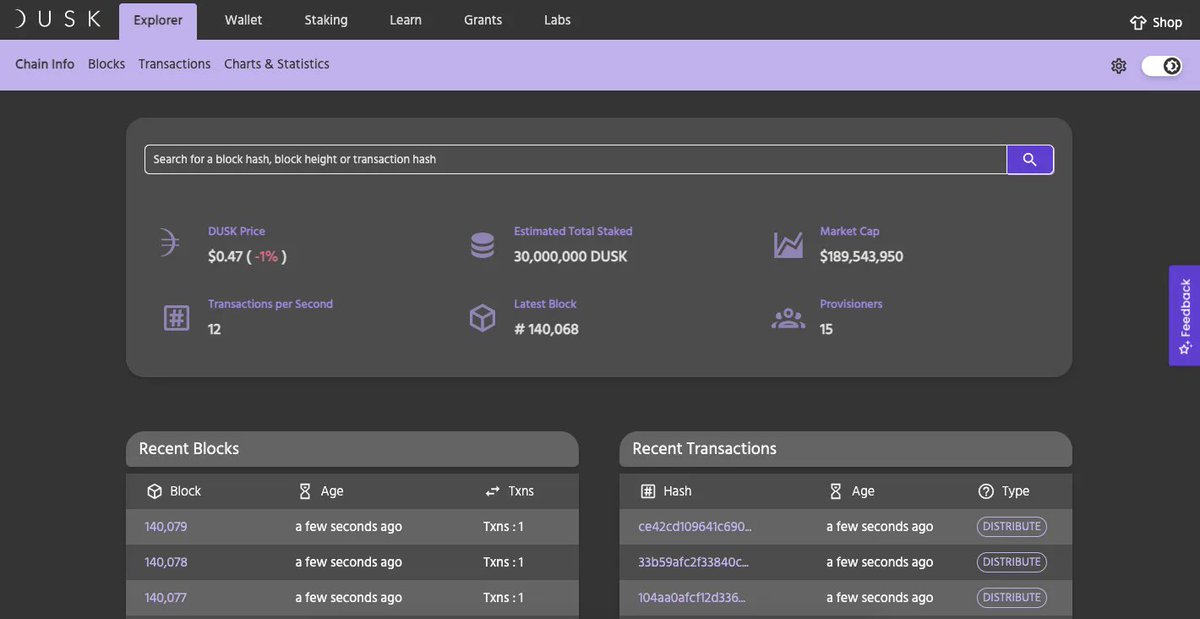Click the search magnifier button

click(1030, 159)
